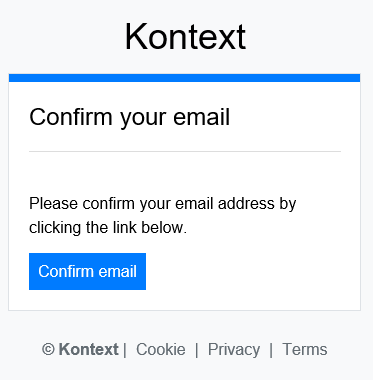This screenshot has height=380, width=373.
Task: Click the 'clicking the link below' text
Action: [108, 228]
